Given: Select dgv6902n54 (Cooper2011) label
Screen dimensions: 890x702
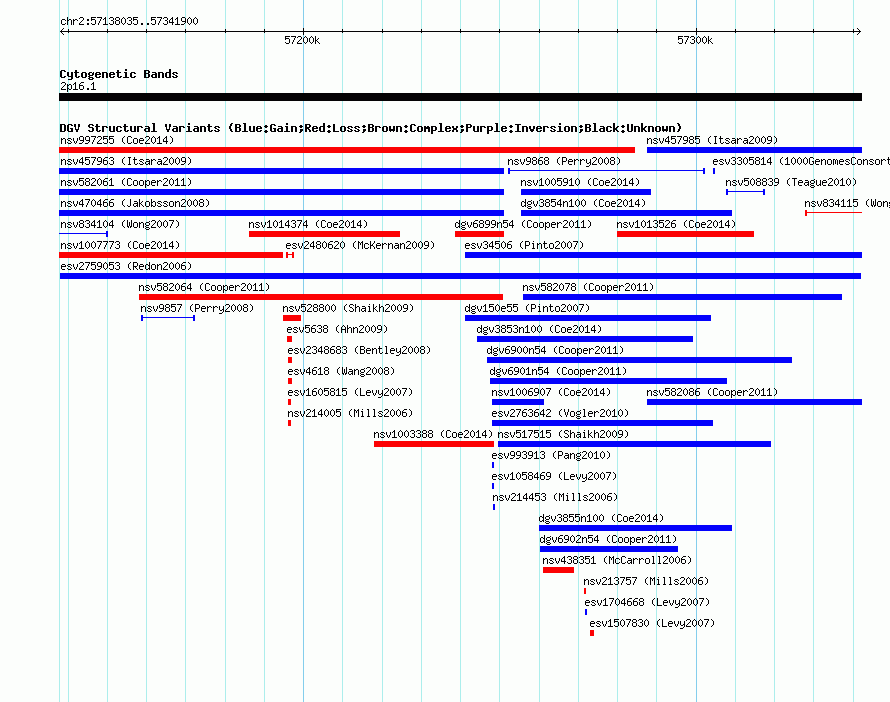Looking at the screenshot, I should [608, 539].
